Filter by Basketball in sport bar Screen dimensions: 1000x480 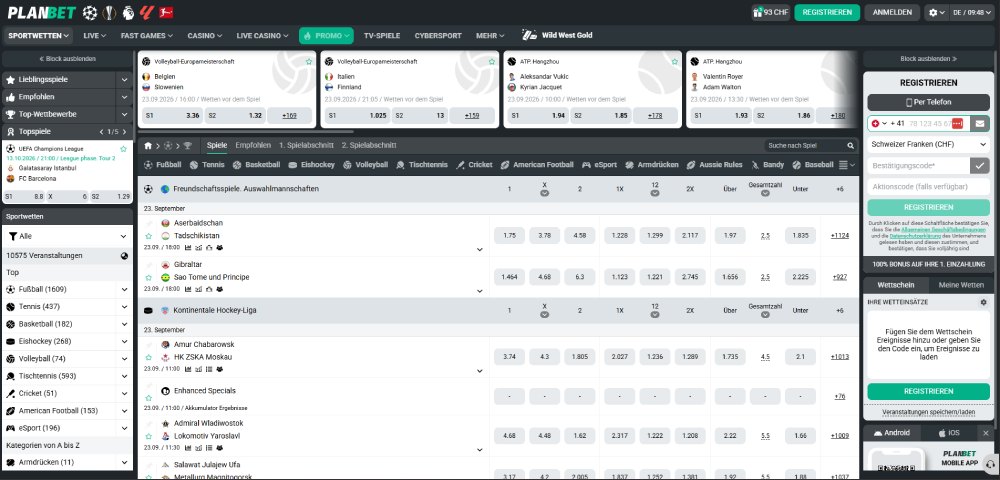click(x=256, y=164)
